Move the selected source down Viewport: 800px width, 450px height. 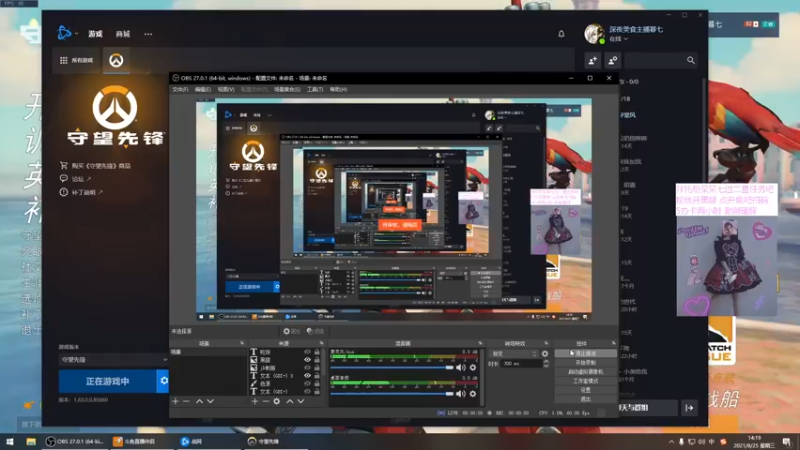pyautogui.click(x=301, y=402)
